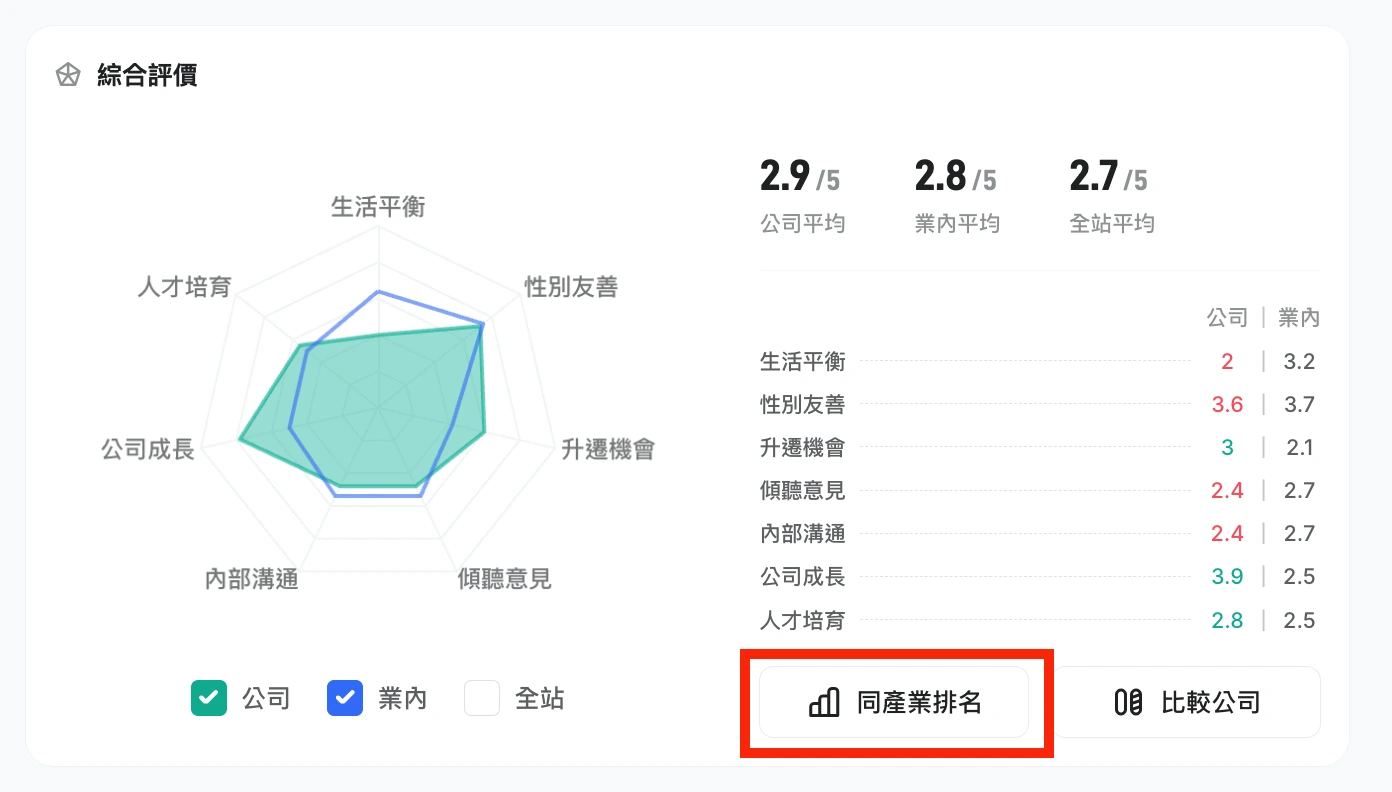Click the 2.1 industry score for 升遷機會
This screenshot has height=792, width=1392.
[1299, 448]
